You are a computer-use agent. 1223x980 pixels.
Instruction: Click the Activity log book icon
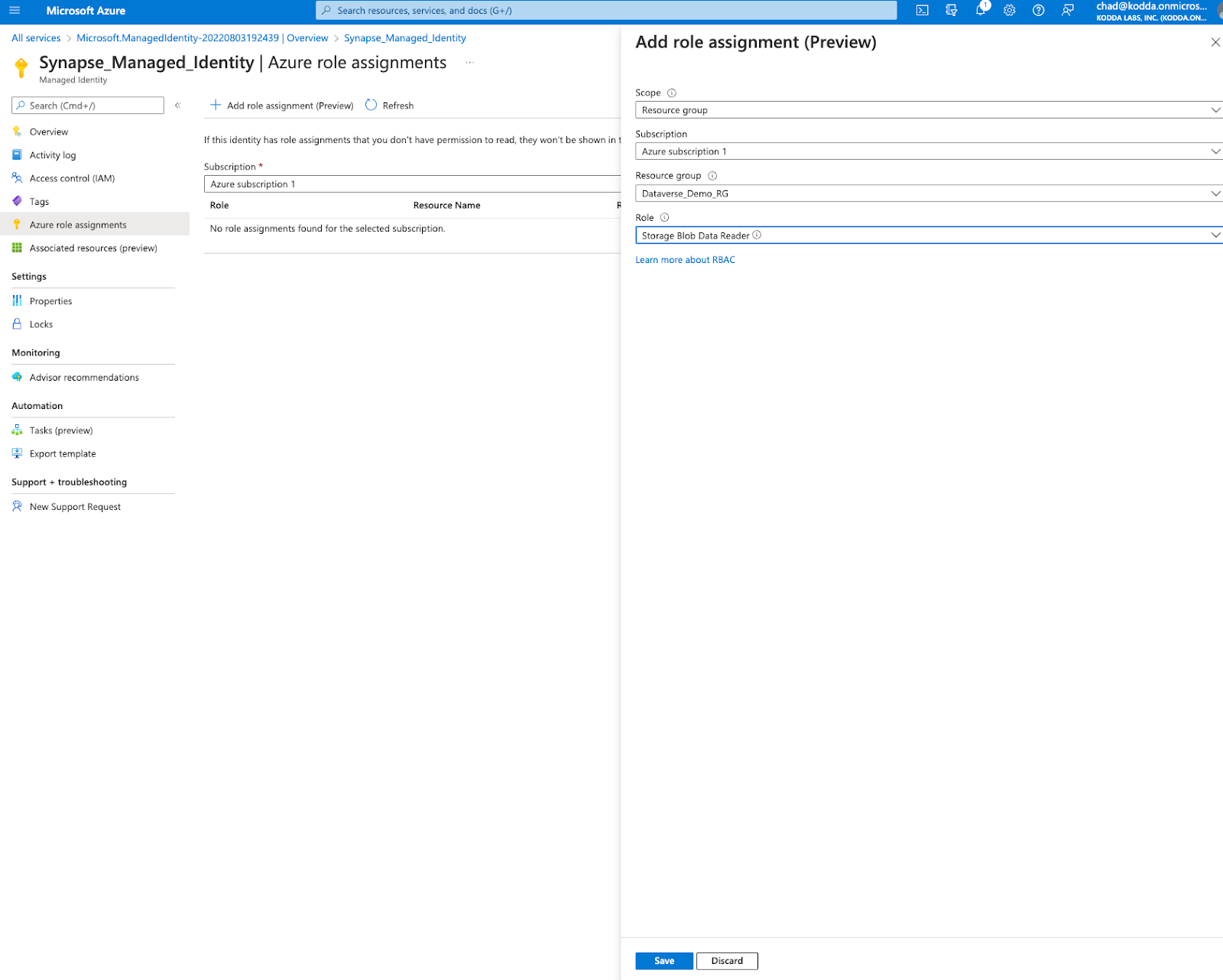(x=17, y=154)
